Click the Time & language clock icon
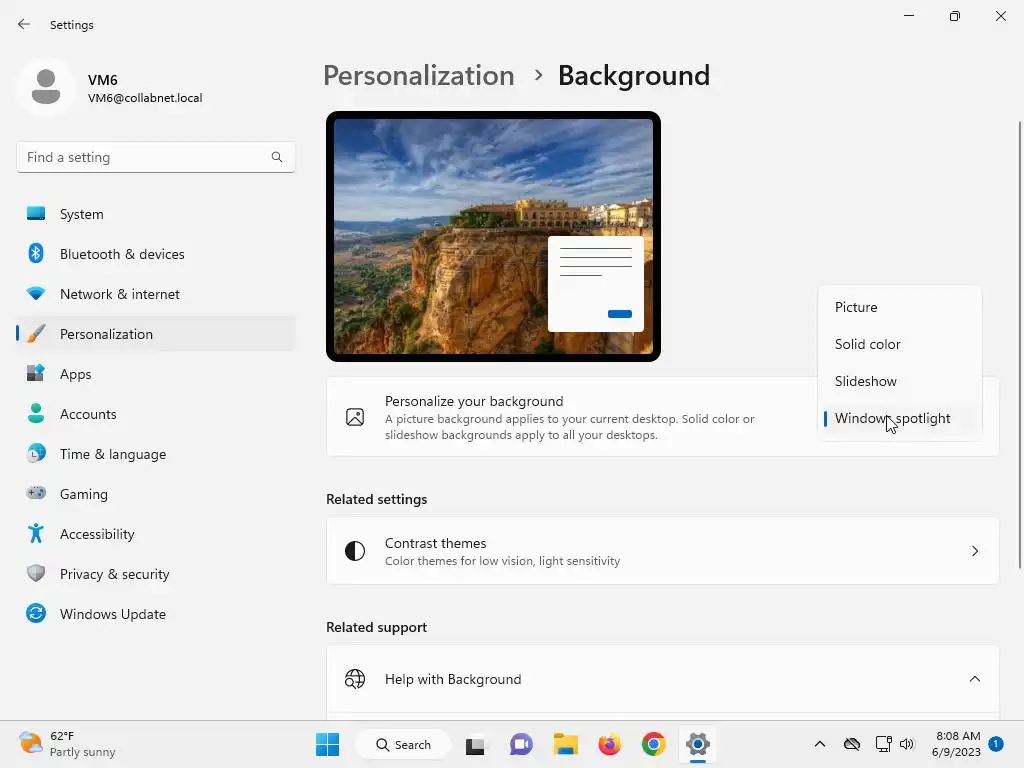The width and height of the screenshot is (1024, 768). (36, 453)
